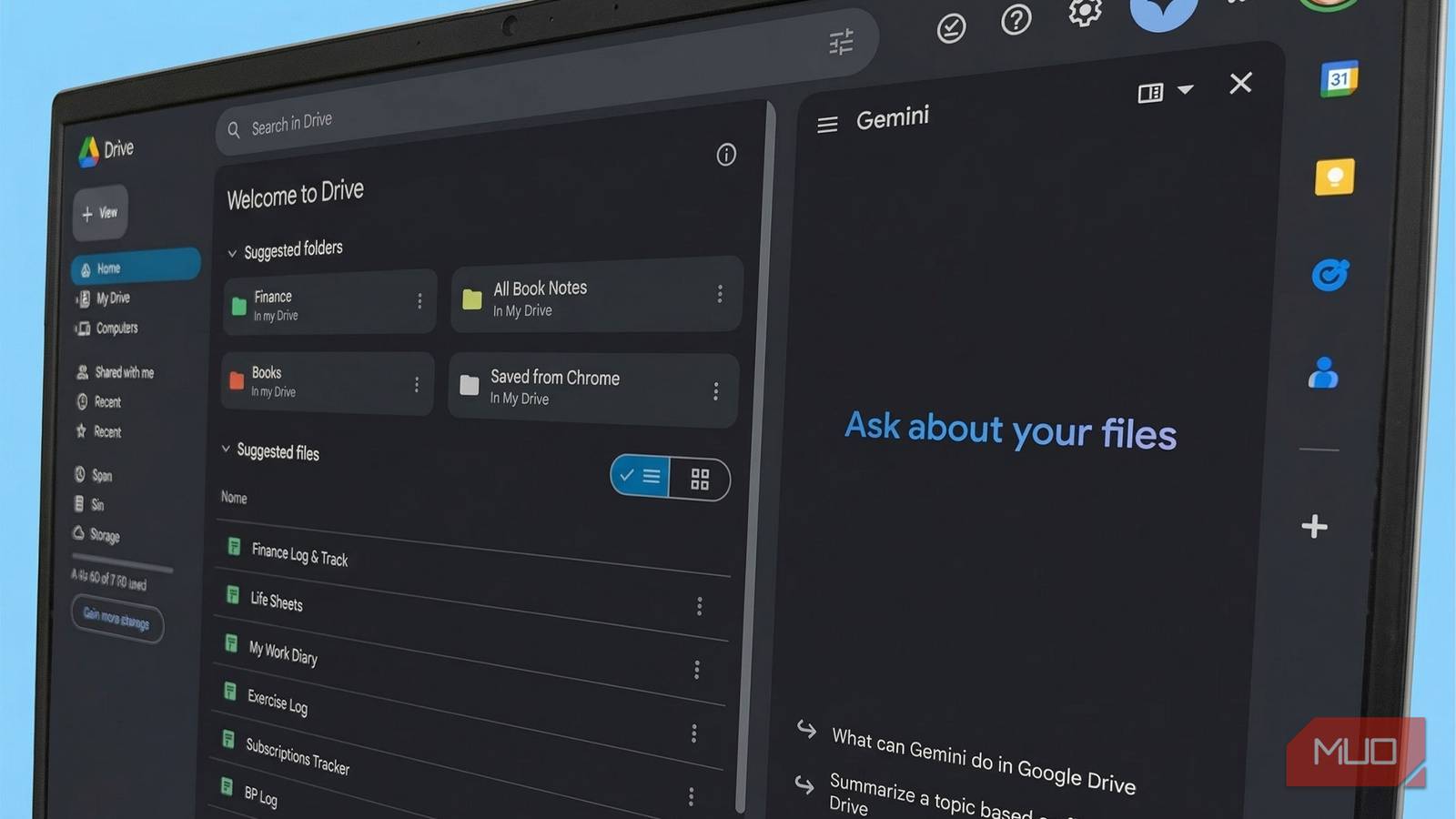Go to Home in the sidebar
The image size is (1456, 819).
pyautogui.click(x=136, y=266)
